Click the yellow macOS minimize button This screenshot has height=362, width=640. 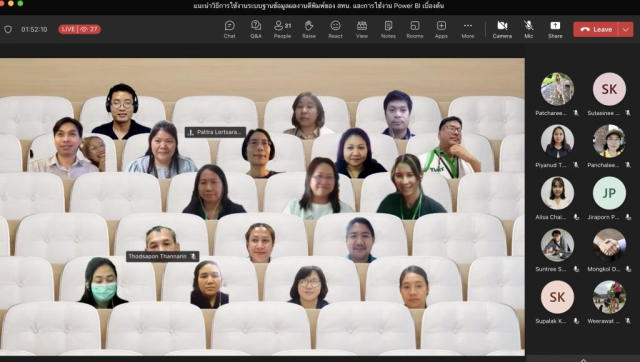(x=11, y=3)
